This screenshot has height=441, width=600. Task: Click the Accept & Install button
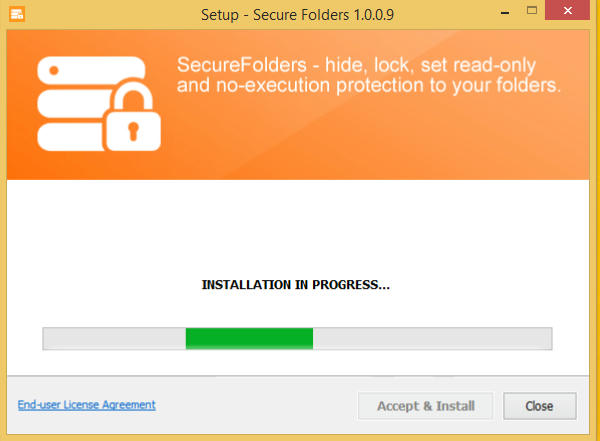click(x=426, y=406)
